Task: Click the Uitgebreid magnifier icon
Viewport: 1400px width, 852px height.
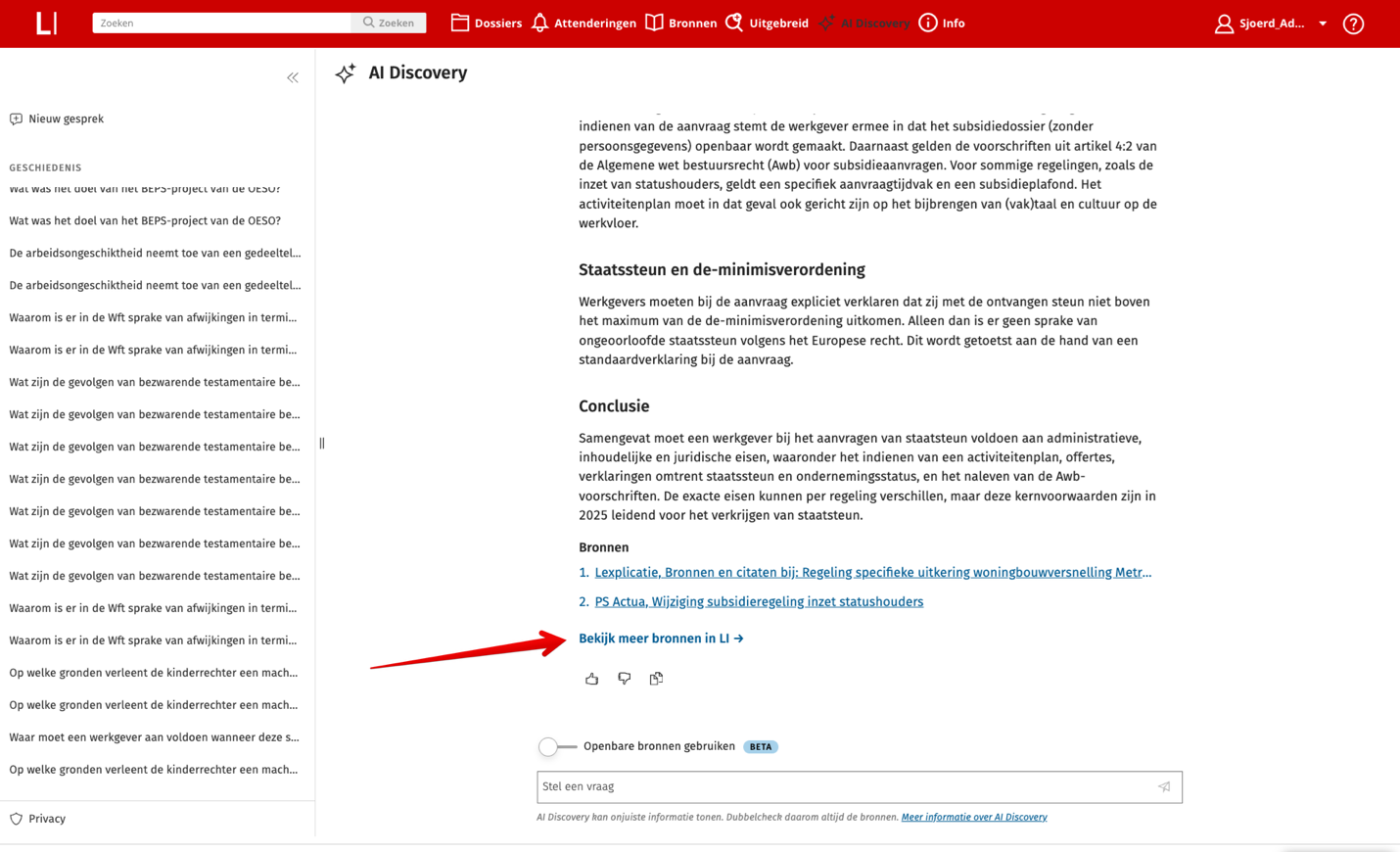Action: [733, 22]
